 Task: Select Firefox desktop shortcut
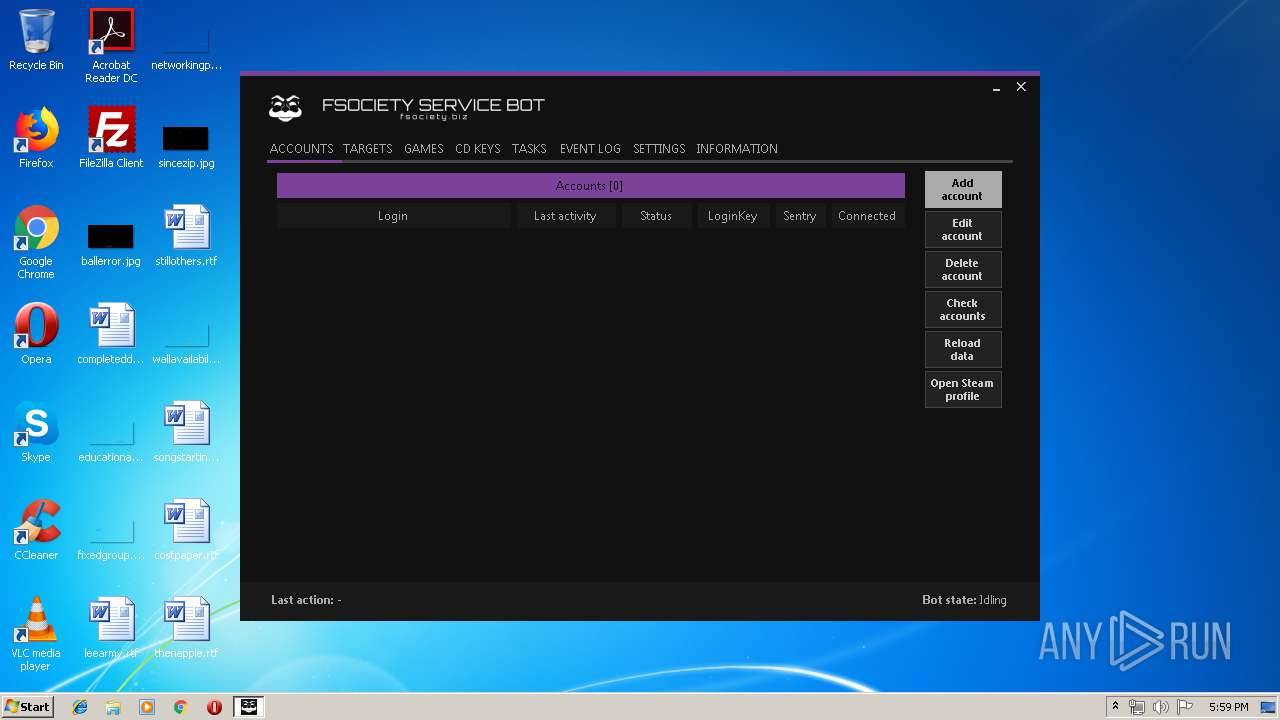(36, 138)
